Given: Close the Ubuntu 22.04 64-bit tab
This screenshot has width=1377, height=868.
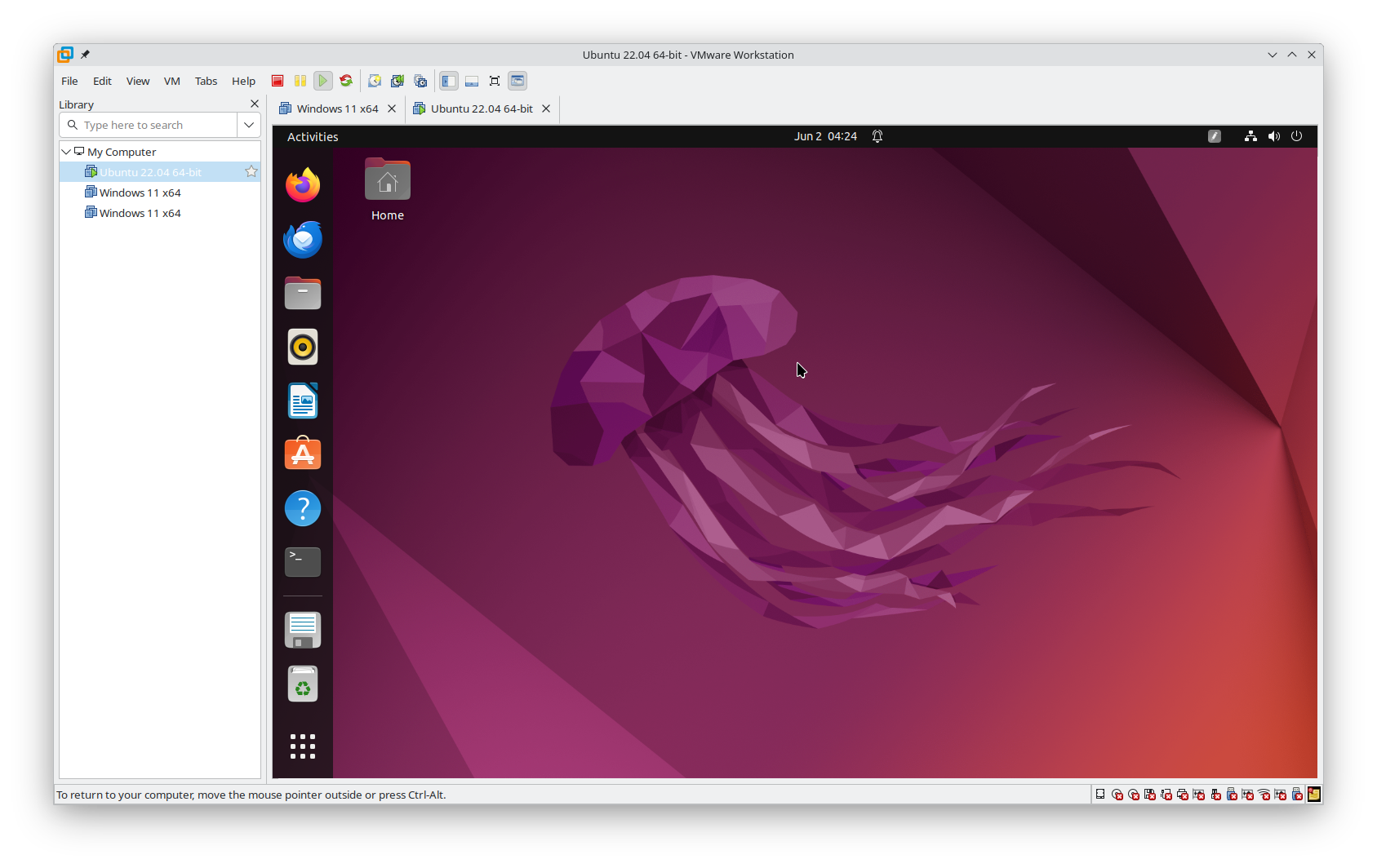Looking at the screenshot, I should tap(546, 108).
